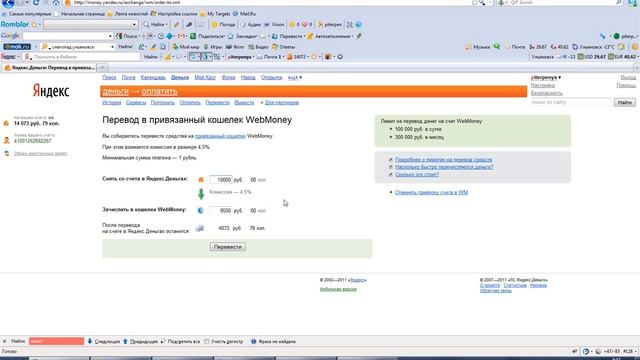Click the Rambler toolbar Аудио item
This screenshot has height=360, width=640.
click(250, 24)
